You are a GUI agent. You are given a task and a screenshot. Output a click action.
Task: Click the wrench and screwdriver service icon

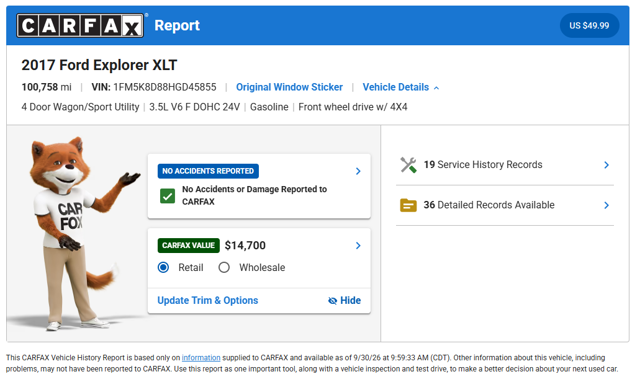408,165
